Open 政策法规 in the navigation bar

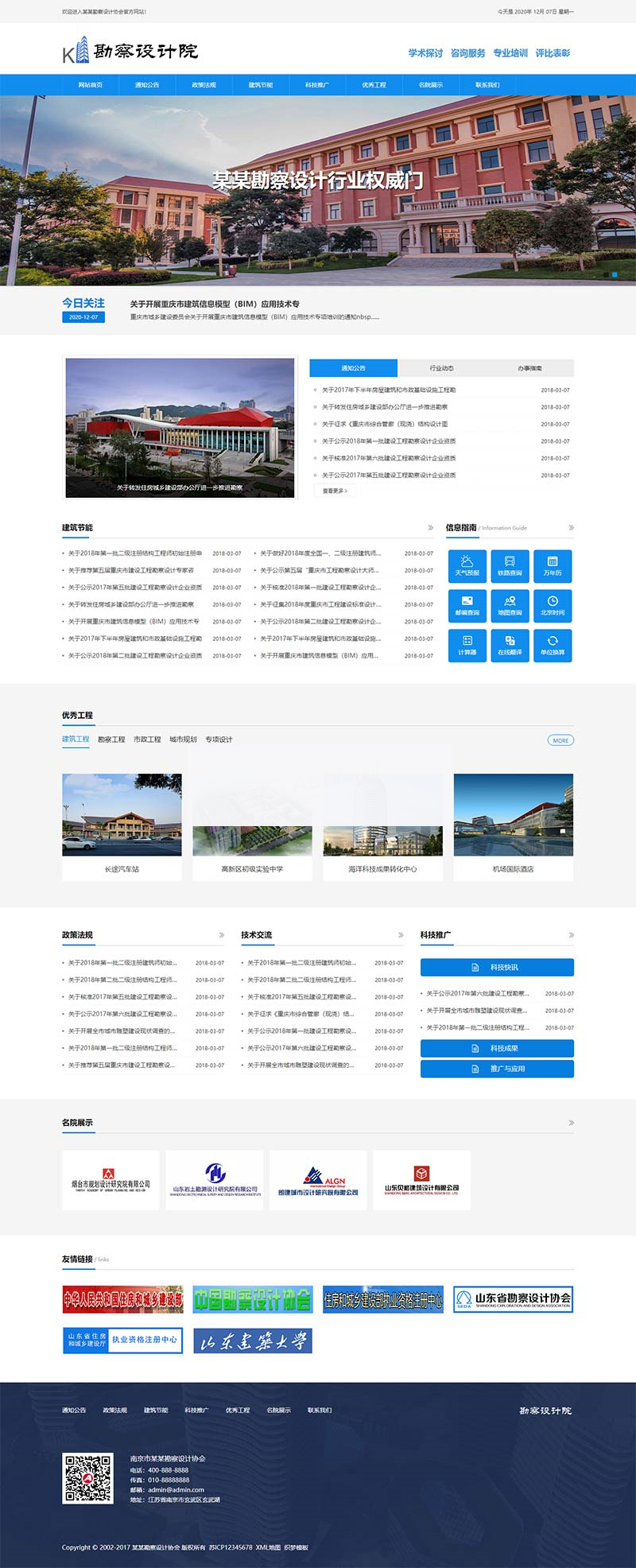(x=204, y=85)
